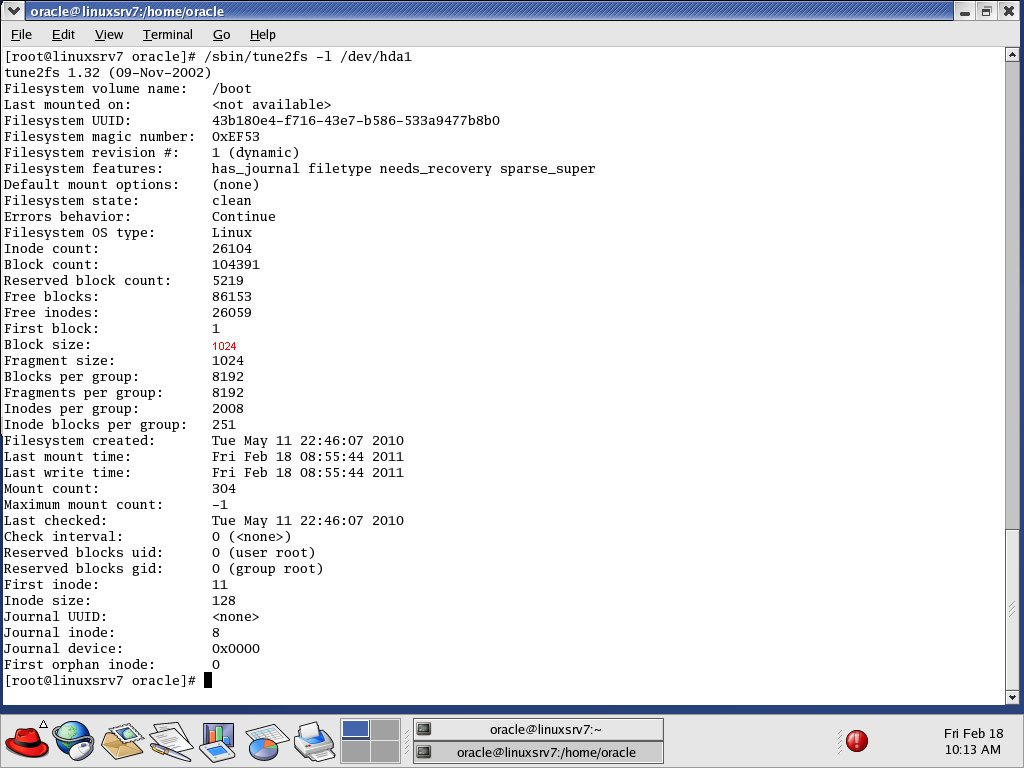This screenshot has width=1024, height=768.
Task: Open the Terminal menu
Action: (x=167, y=34)
